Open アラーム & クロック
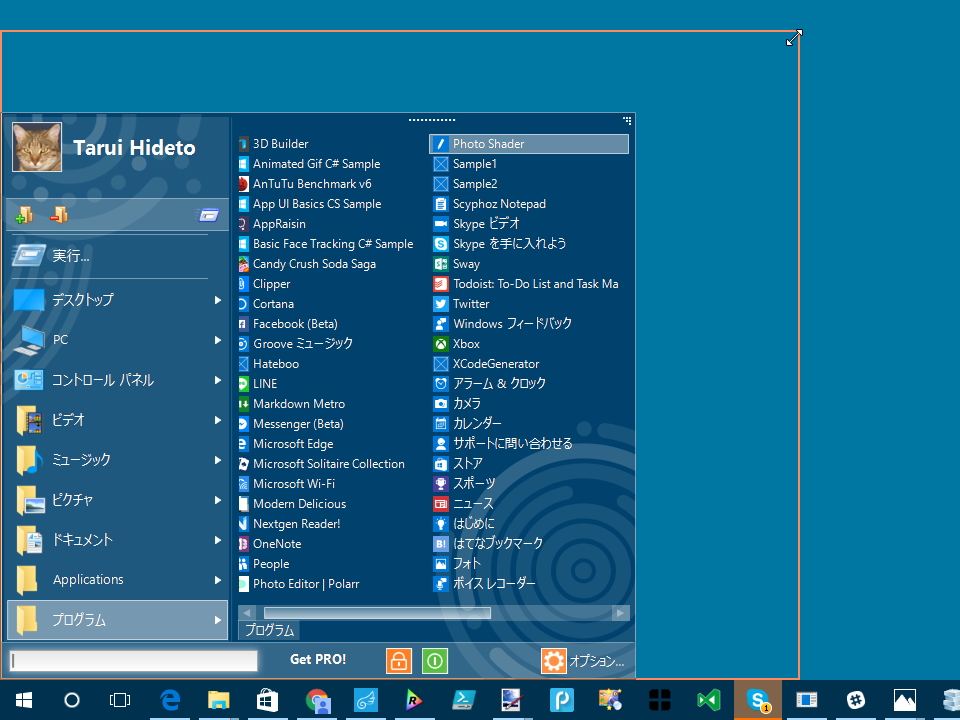The image size is (960, 720). point(490,384)
